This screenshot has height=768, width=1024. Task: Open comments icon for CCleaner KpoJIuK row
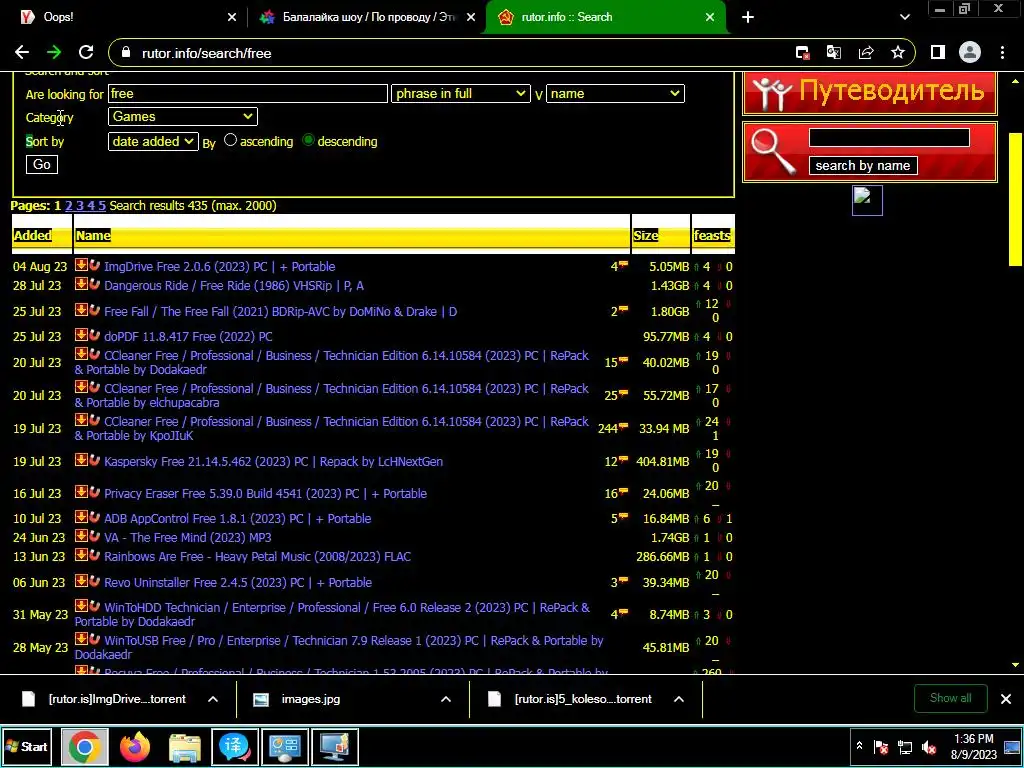[x=623, y=427]
